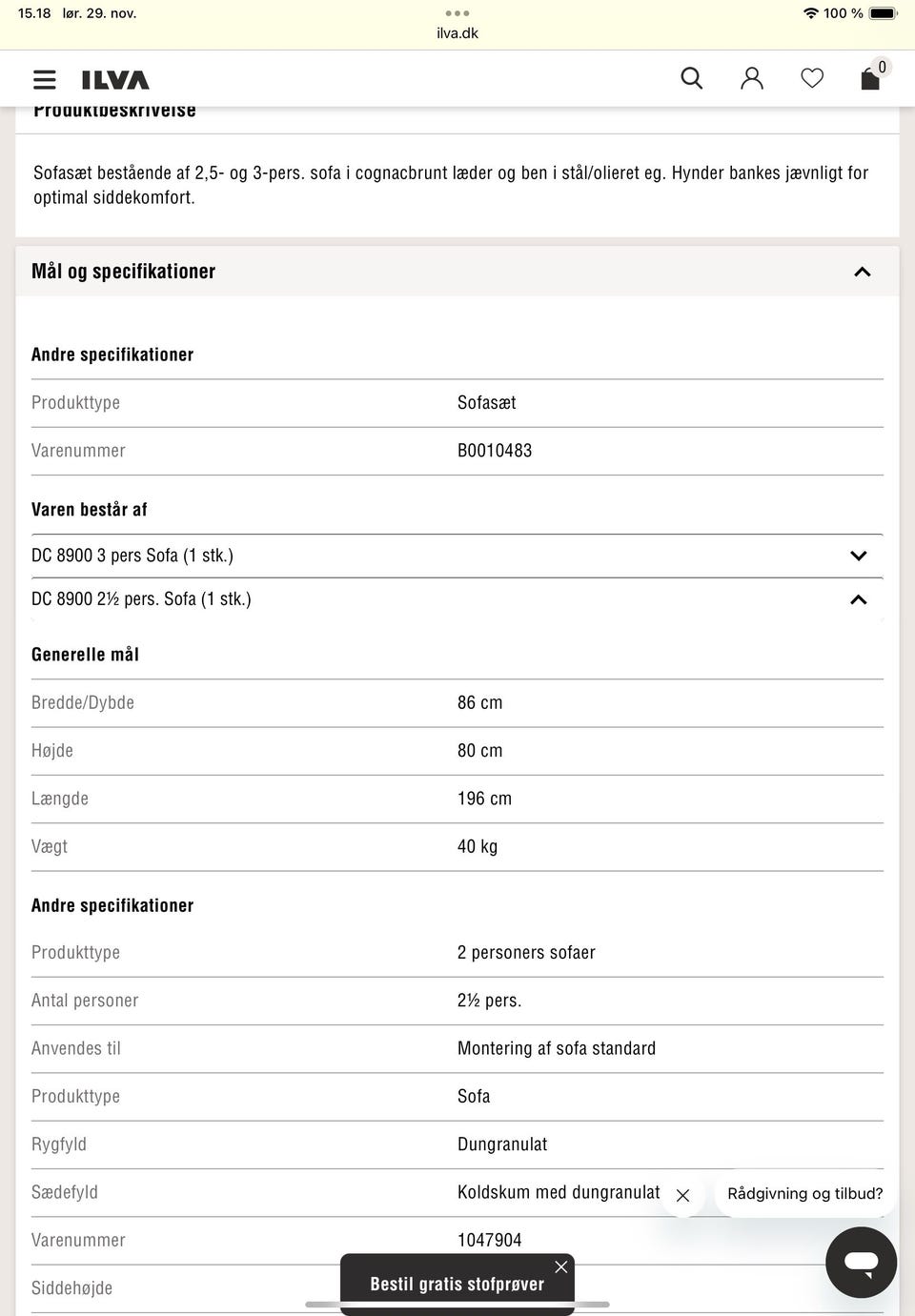Open the chat bubble widget
915x1316 pixels.
(861, 1262)
